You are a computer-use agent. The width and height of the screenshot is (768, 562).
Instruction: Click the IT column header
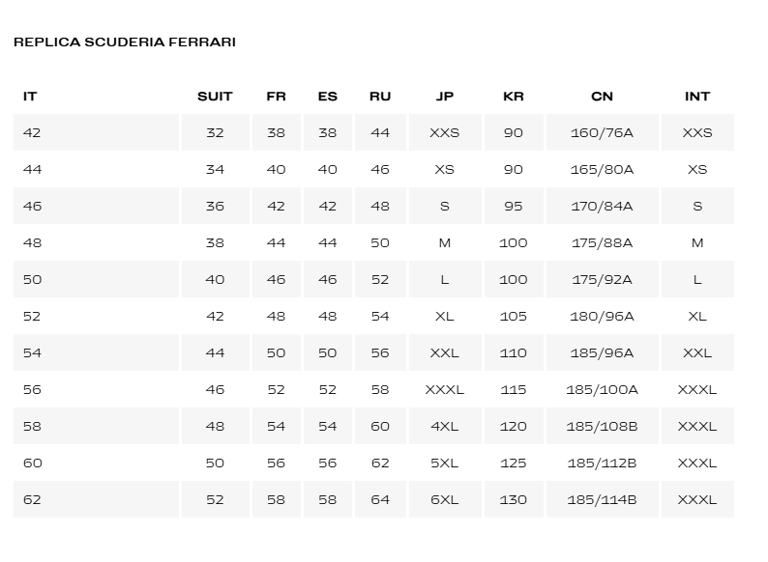tap(30, 96)
